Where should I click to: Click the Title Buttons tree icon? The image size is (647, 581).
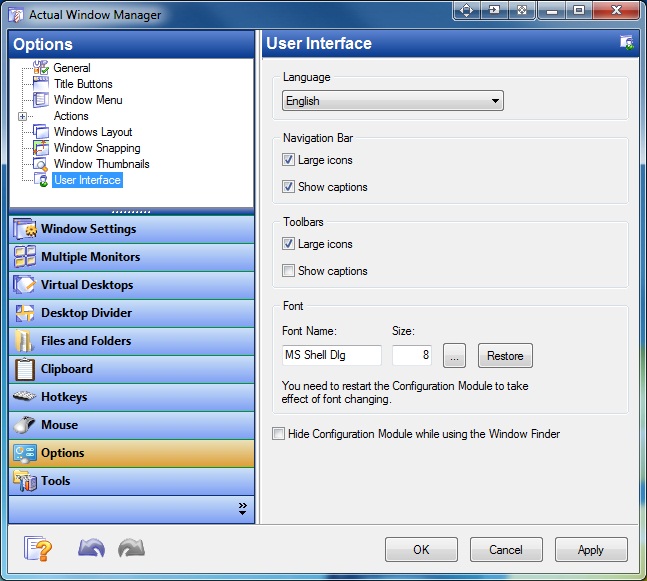coord(41,84)
